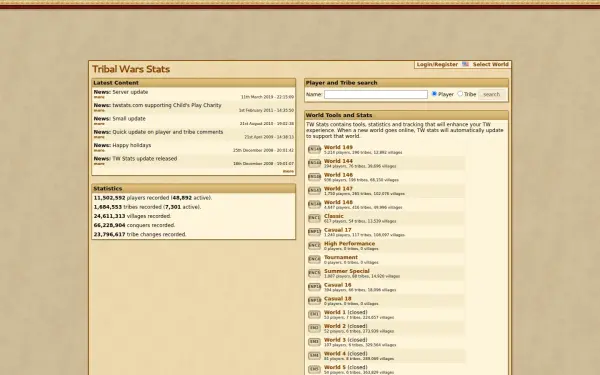Open World 147 stats link
This screenshot has width=600, height=375.
[338, 189]
